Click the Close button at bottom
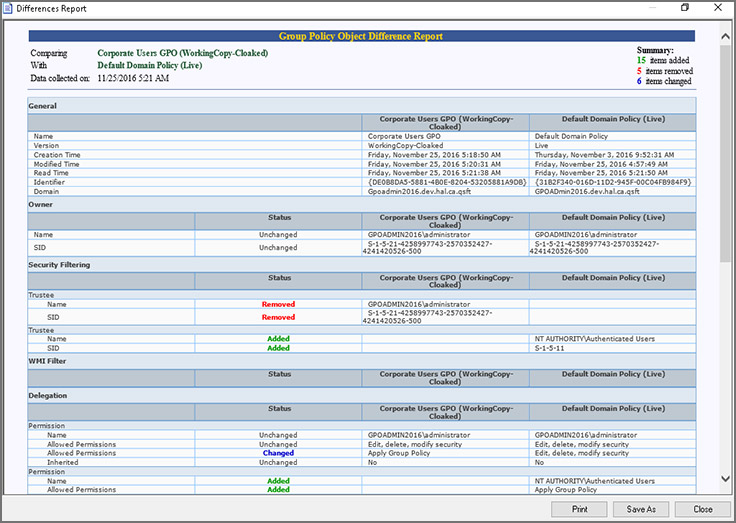 pyautogui.click(x=703, y=509)
